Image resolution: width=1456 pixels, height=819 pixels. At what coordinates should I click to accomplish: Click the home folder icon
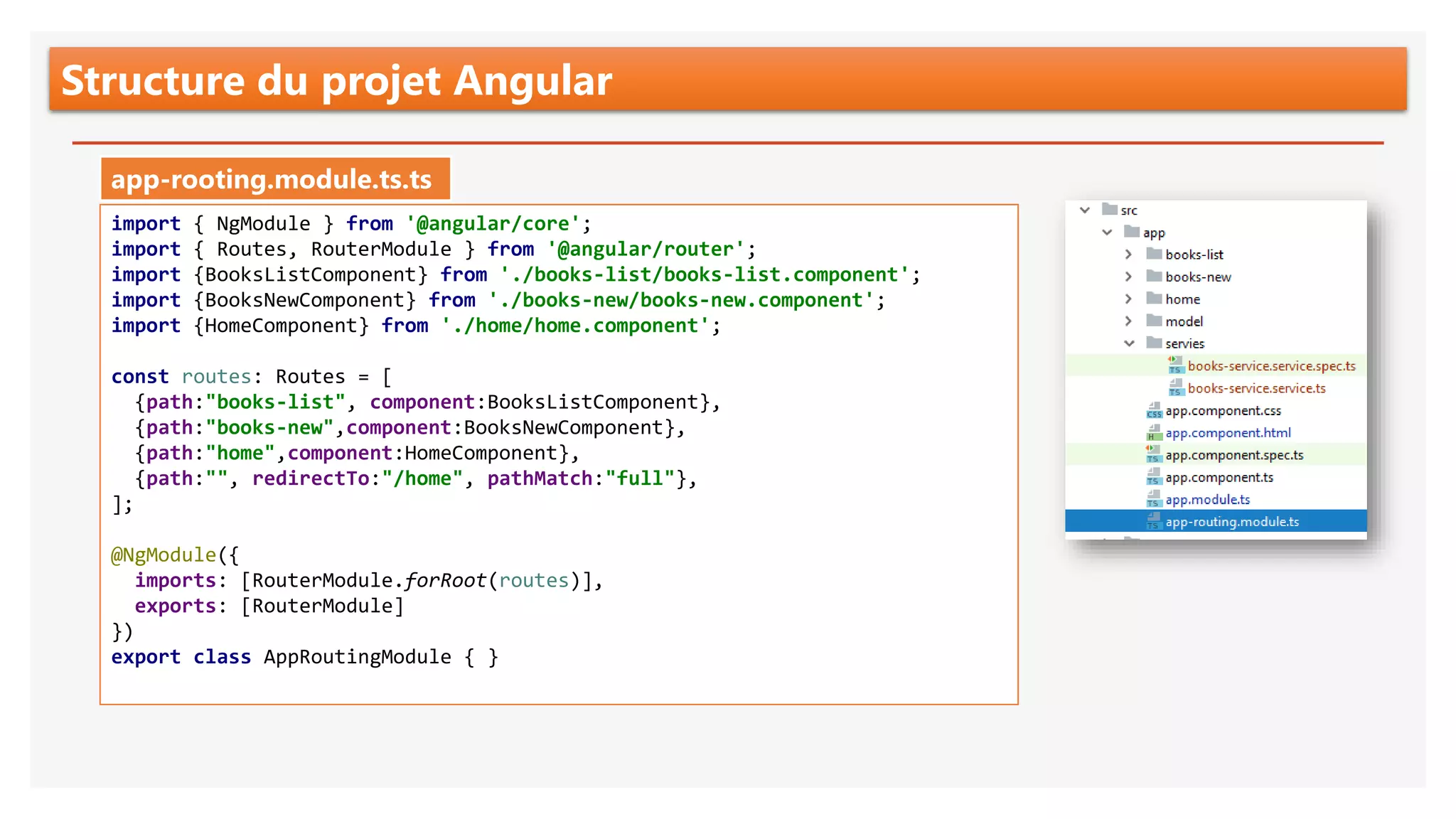(1154, 298)
